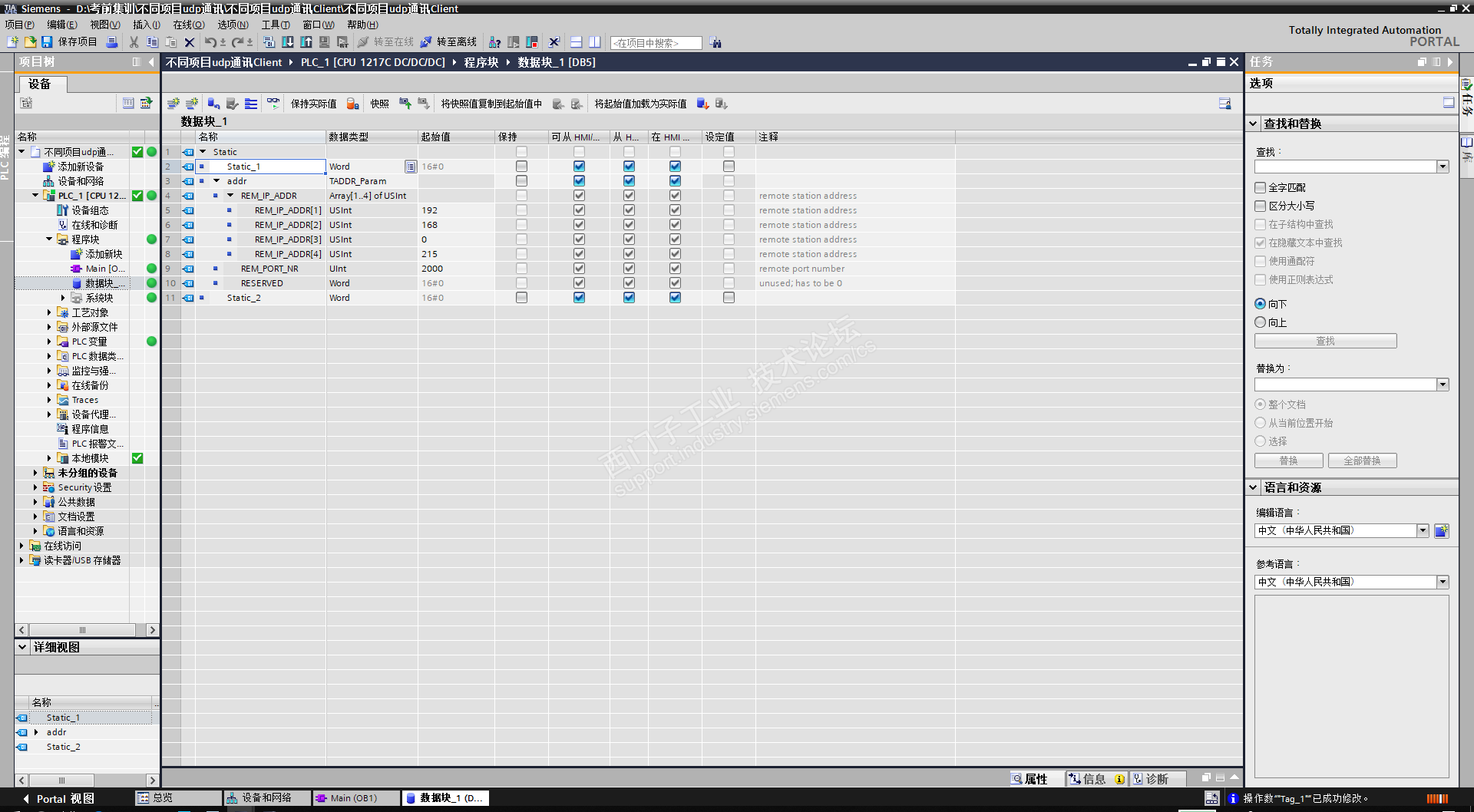This screenshot has width=1474, height=812.
Task: Toggle the 设定值 checkbox for Static_2
Action: 729,298
